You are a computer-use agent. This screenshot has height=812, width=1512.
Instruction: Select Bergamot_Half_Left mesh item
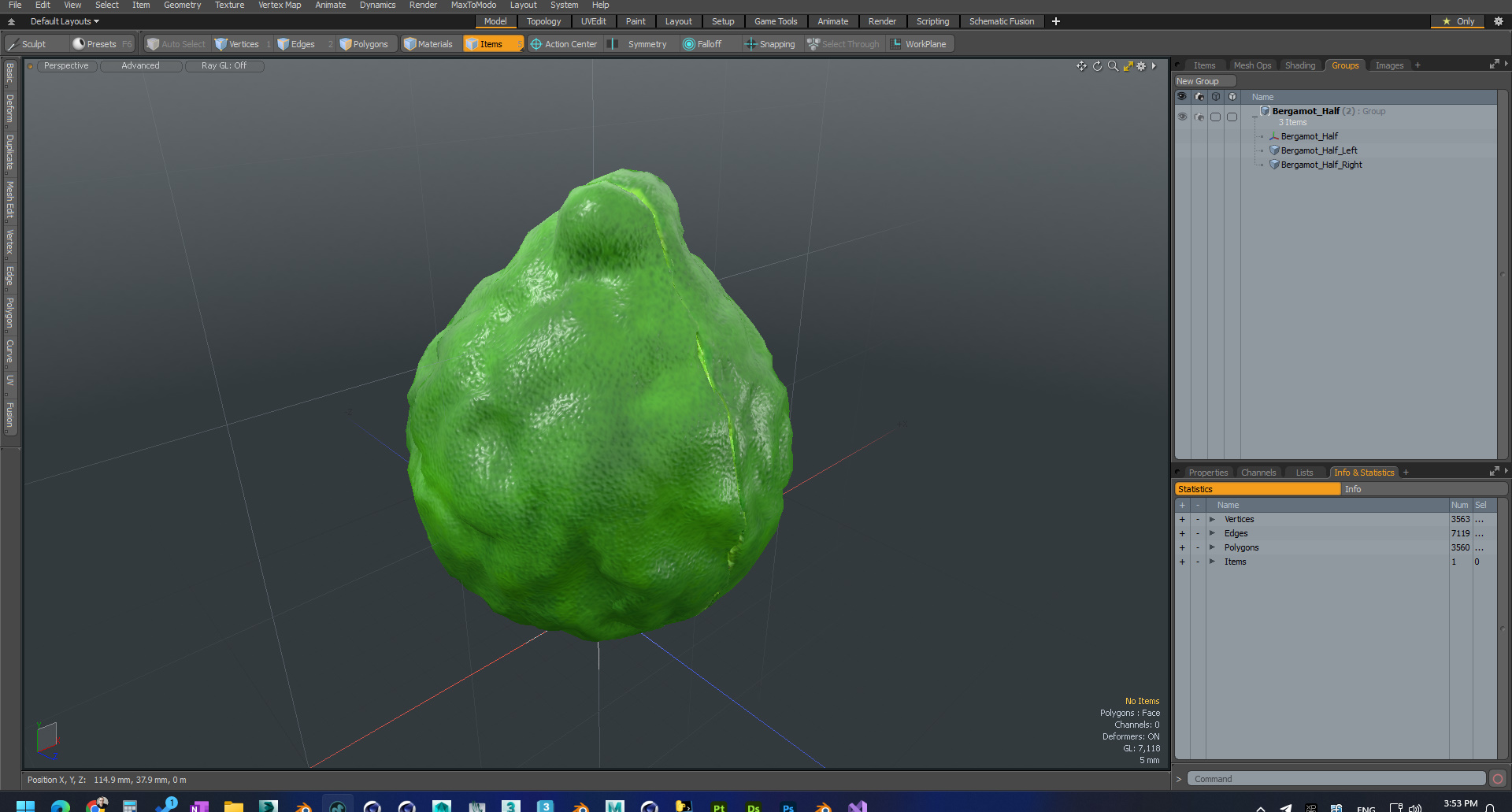point(1319,150)
